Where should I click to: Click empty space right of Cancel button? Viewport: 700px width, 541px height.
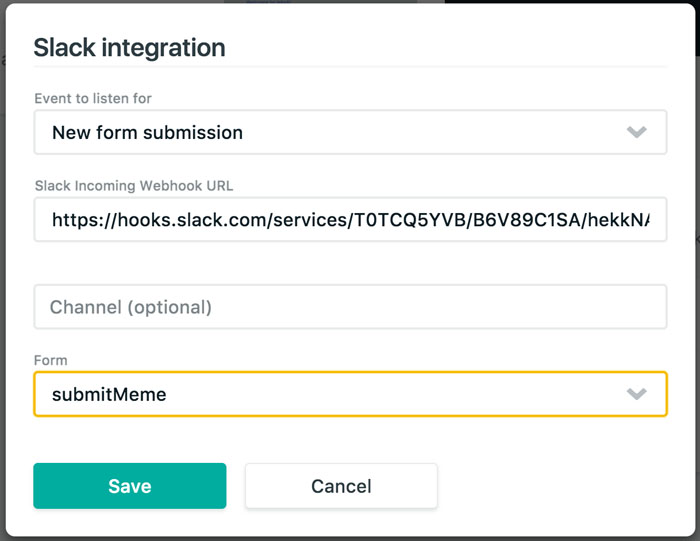[x=560, y=486]
